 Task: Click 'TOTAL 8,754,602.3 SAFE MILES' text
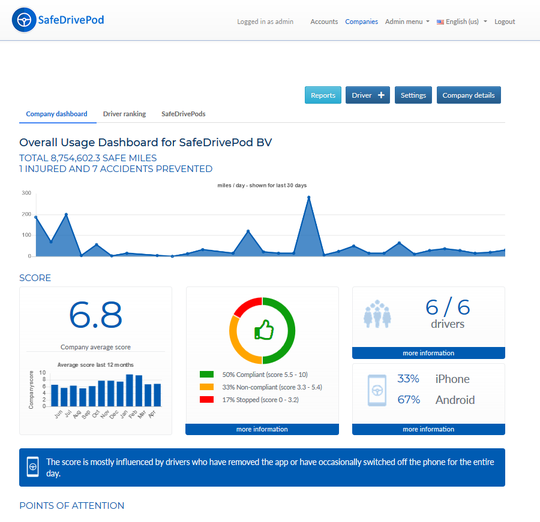[x=88, y=158]
